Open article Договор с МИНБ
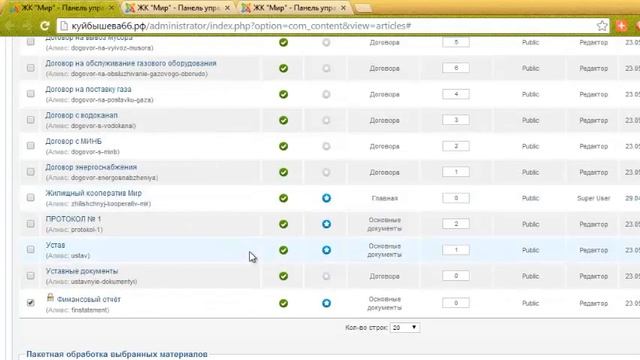This screenshot has width=640, height=360. 73,141
